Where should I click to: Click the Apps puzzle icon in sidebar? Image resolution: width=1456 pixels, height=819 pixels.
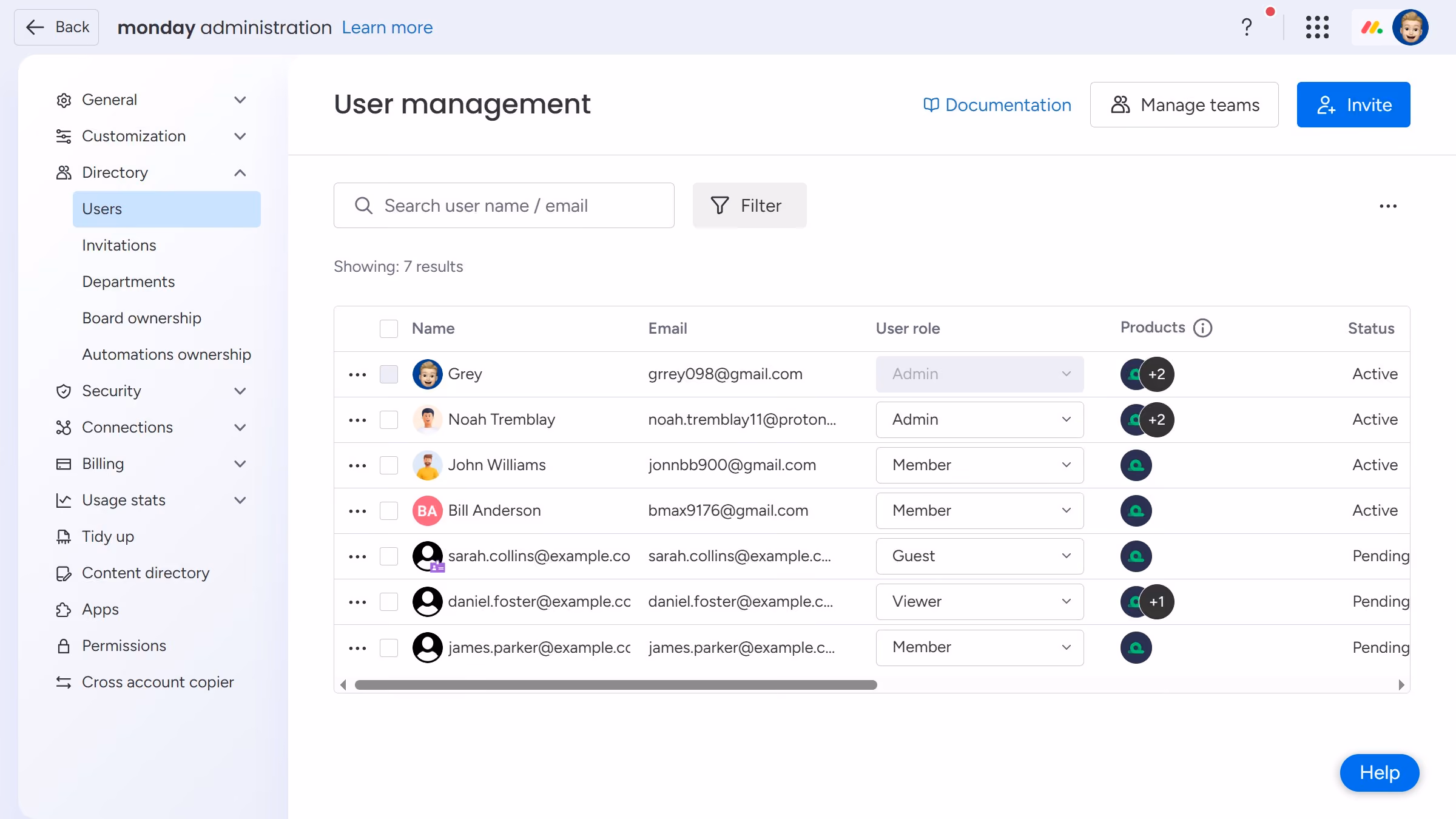pos(63,610)
